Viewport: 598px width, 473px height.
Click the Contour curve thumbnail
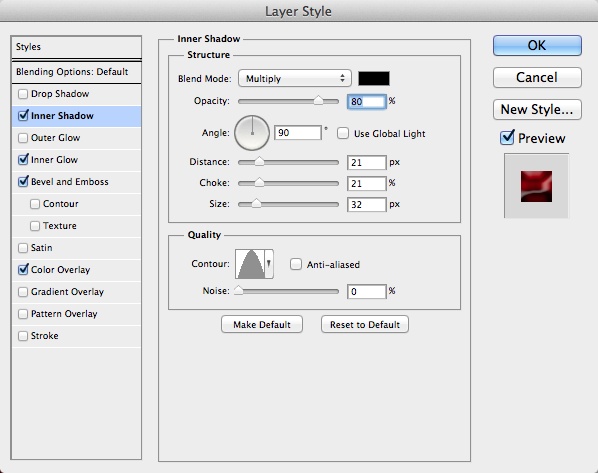point(250,264)
